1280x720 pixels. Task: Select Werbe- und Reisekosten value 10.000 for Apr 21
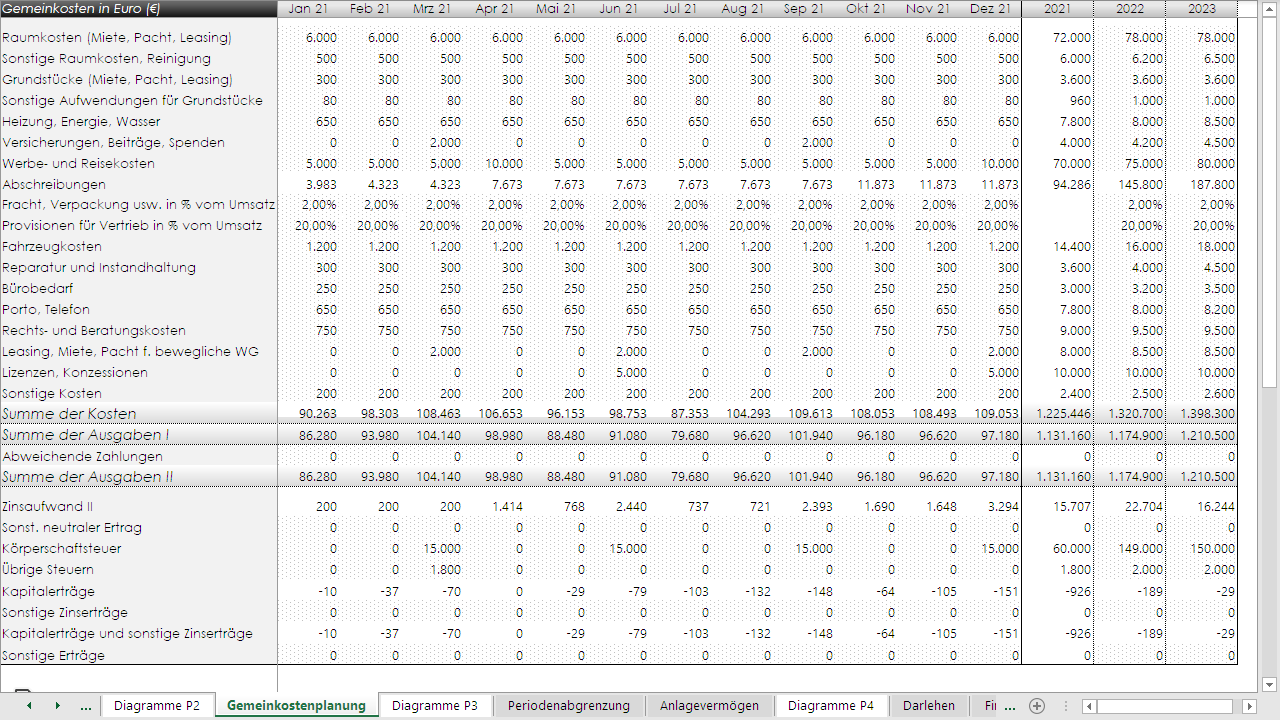point(505,163)
